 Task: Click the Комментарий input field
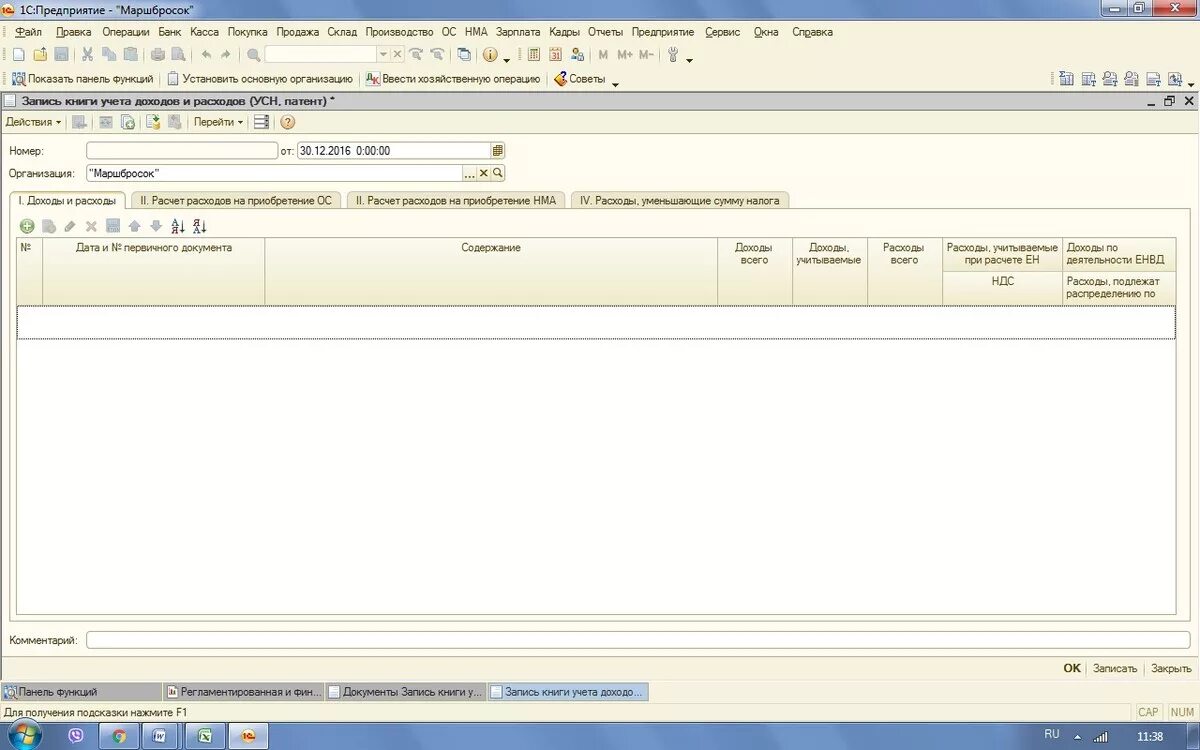(x=638, y=640)
